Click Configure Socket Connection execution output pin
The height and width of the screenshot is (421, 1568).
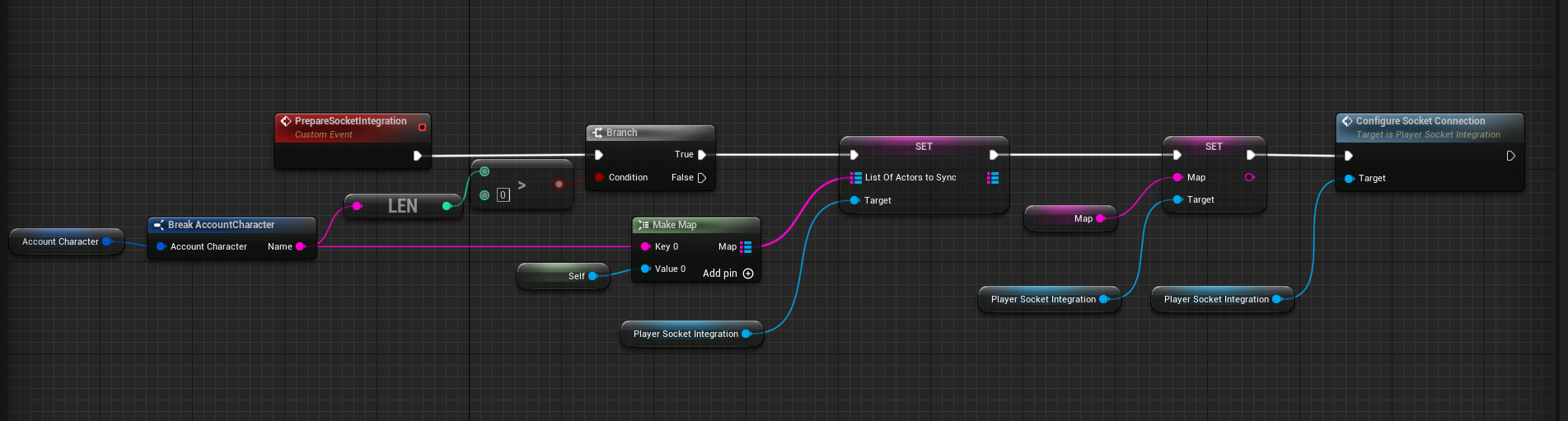[x=1511, y=155]
